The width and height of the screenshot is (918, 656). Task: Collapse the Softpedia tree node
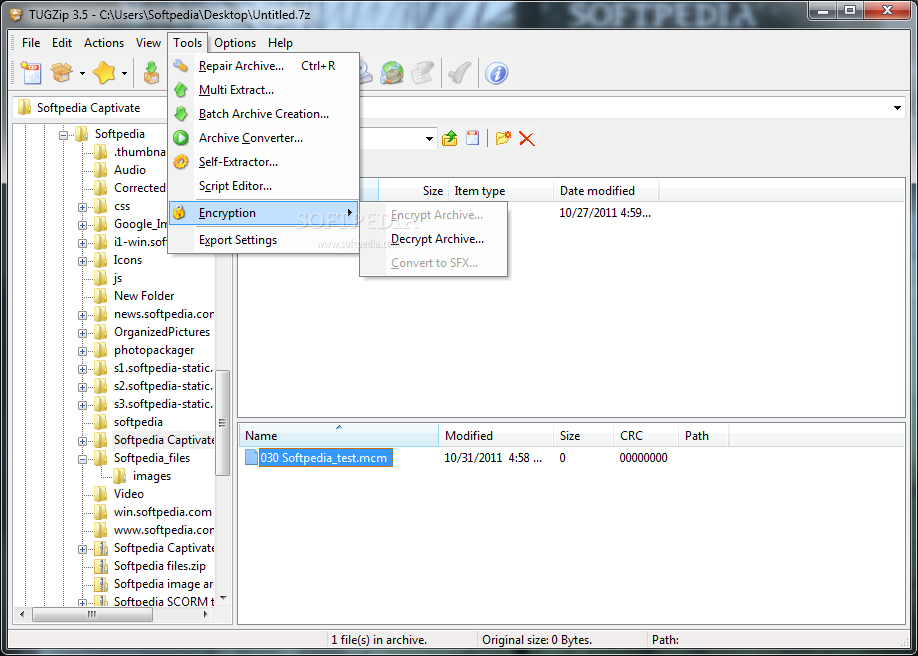(x=63, y=135)
